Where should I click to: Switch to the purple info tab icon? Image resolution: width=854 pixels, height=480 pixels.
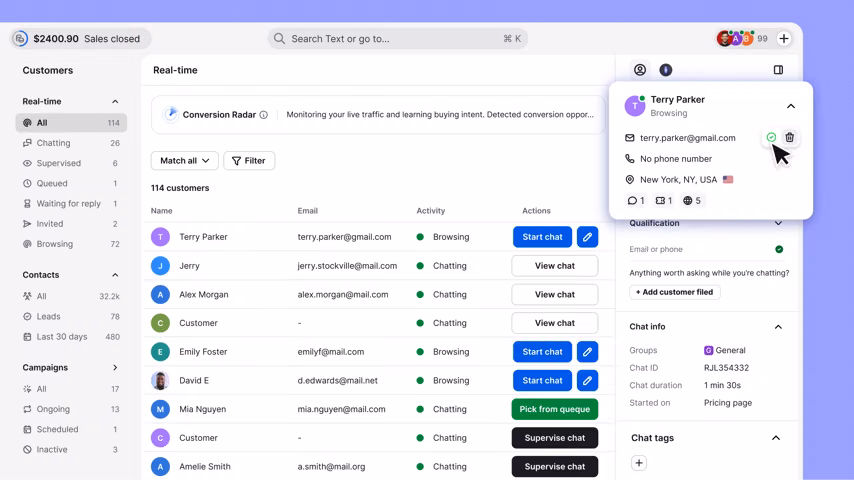pos(666,70)
